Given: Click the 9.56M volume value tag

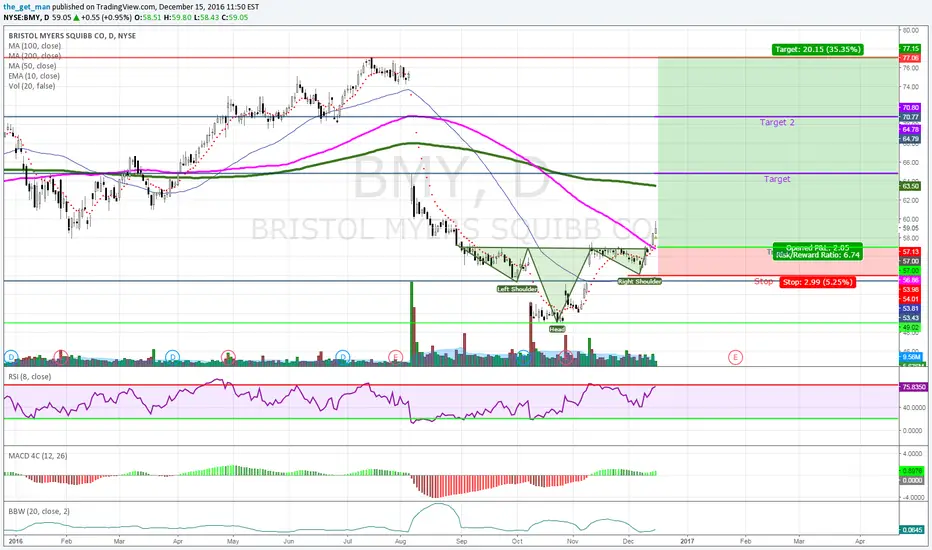Looking at the screenshot, I should [911, 357].
